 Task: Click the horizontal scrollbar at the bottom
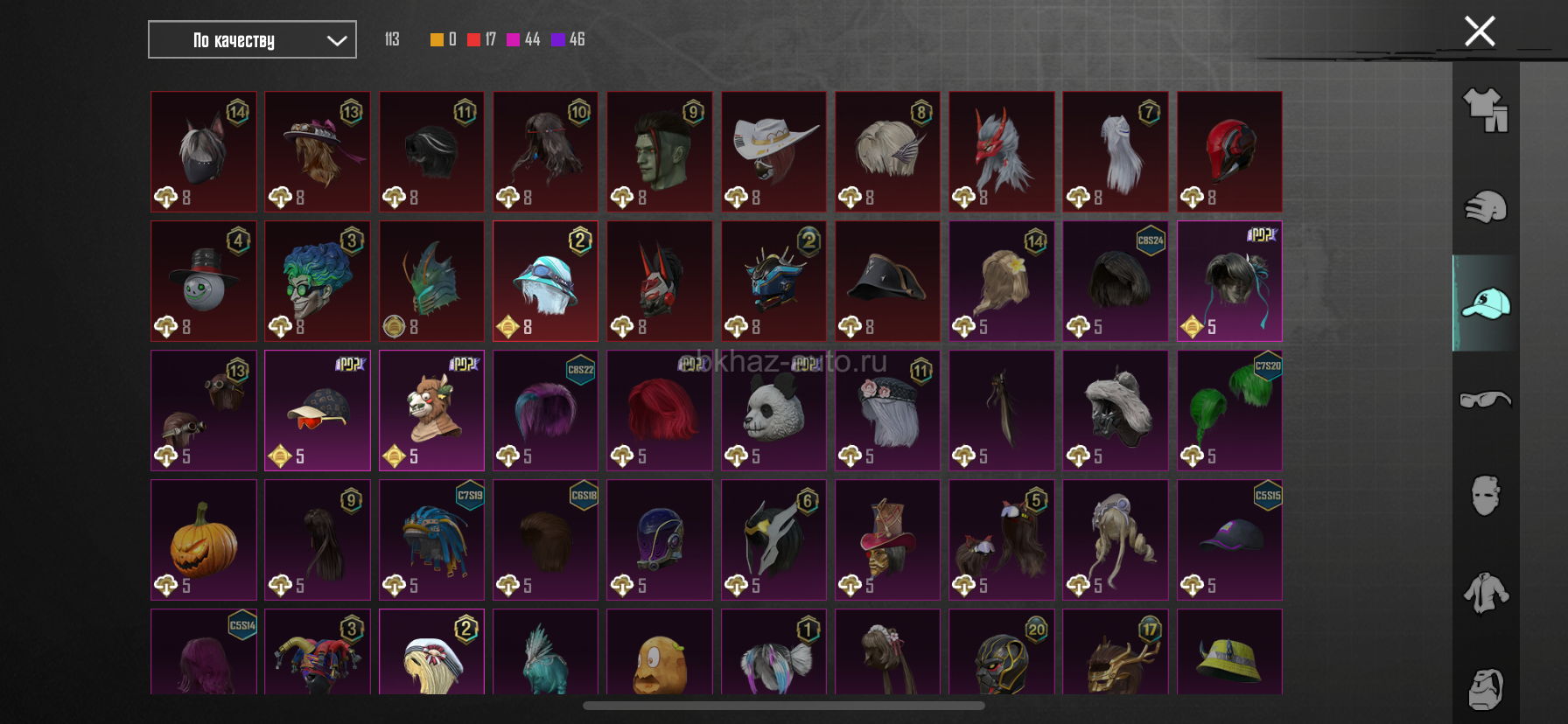(x=783, y=705)
